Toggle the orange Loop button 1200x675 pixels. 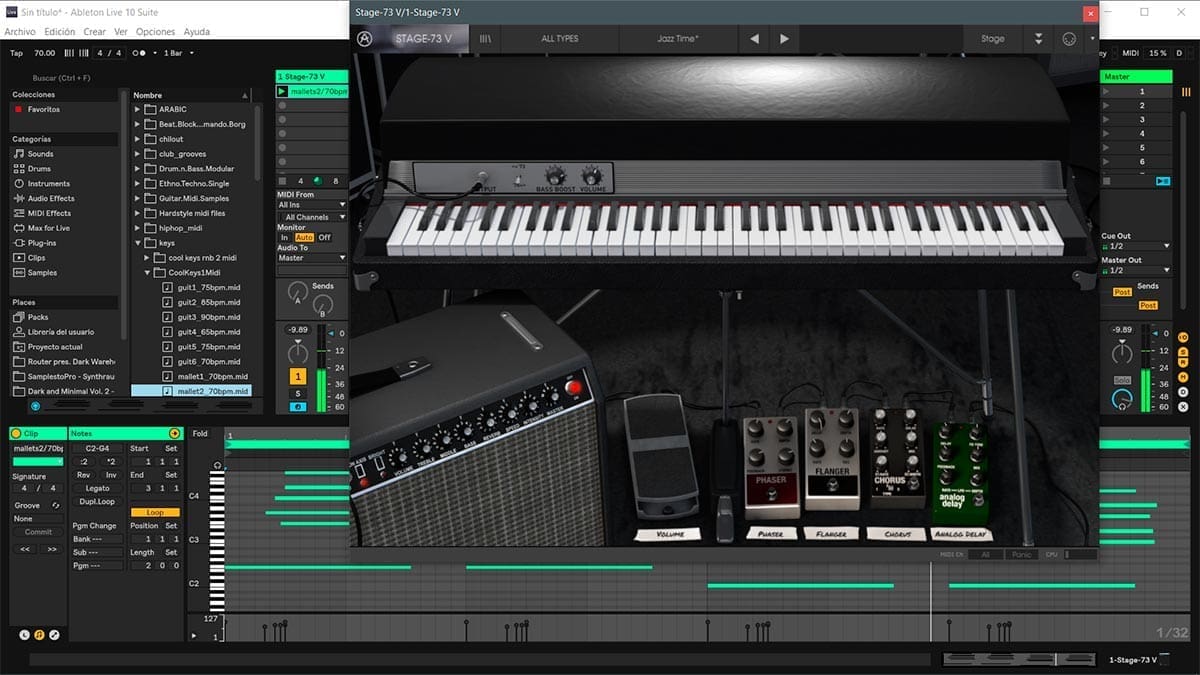[155, 512]
